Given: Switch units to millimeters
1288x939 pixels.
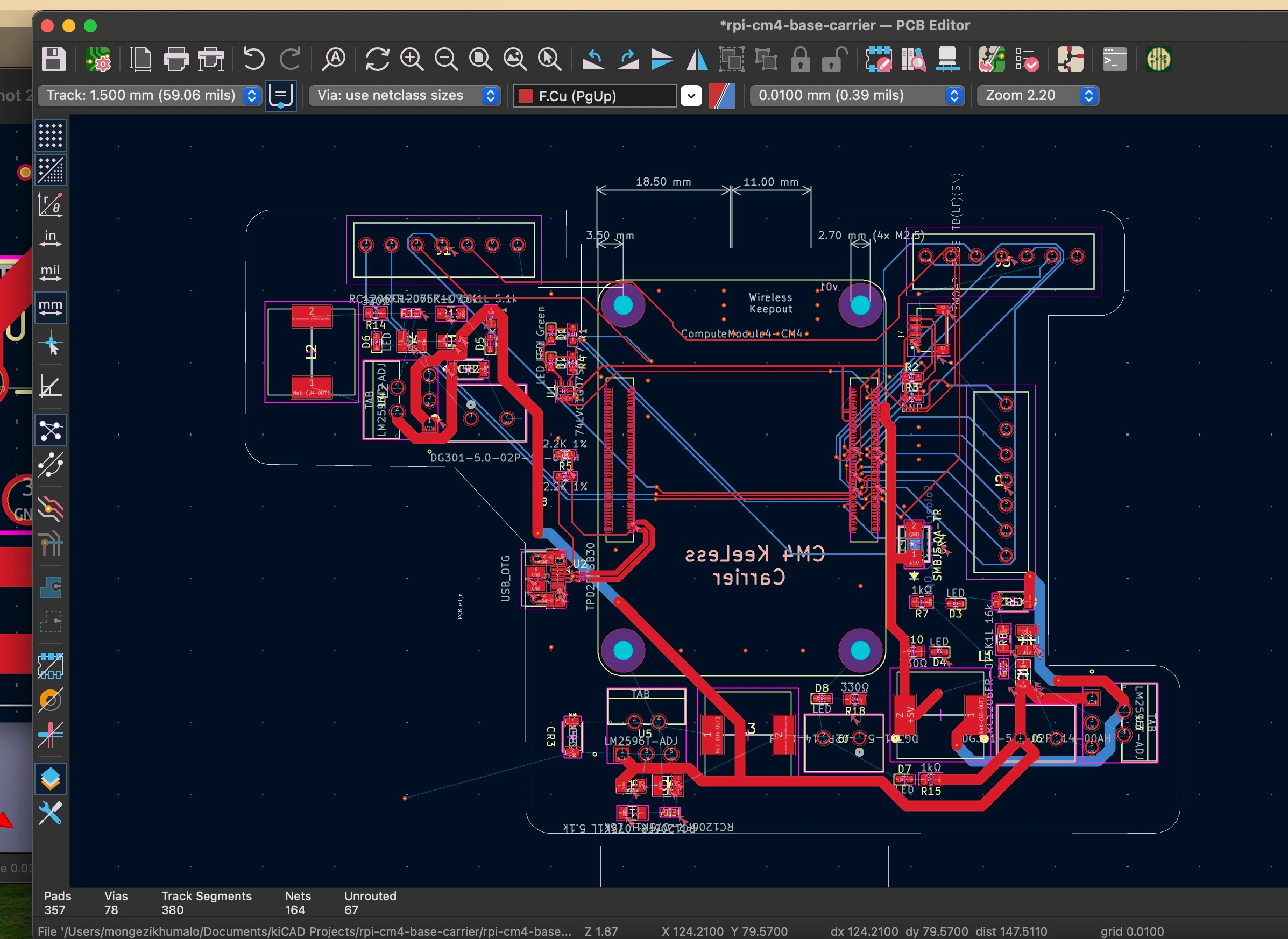Looking at the screenshot, I should tap(51, 308).
